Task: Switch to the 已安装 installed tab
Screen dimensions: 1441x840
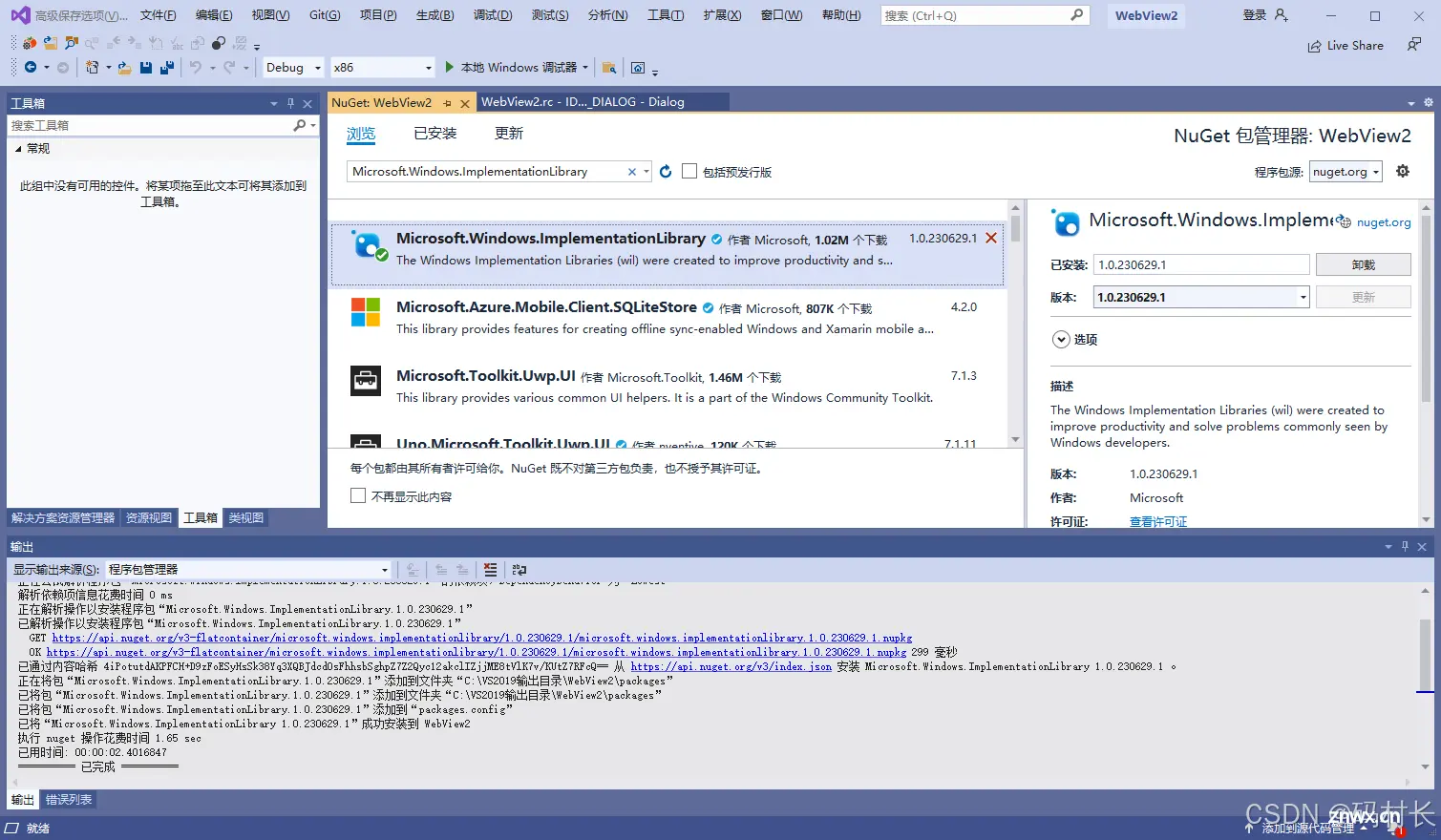Action: [434, 134]
